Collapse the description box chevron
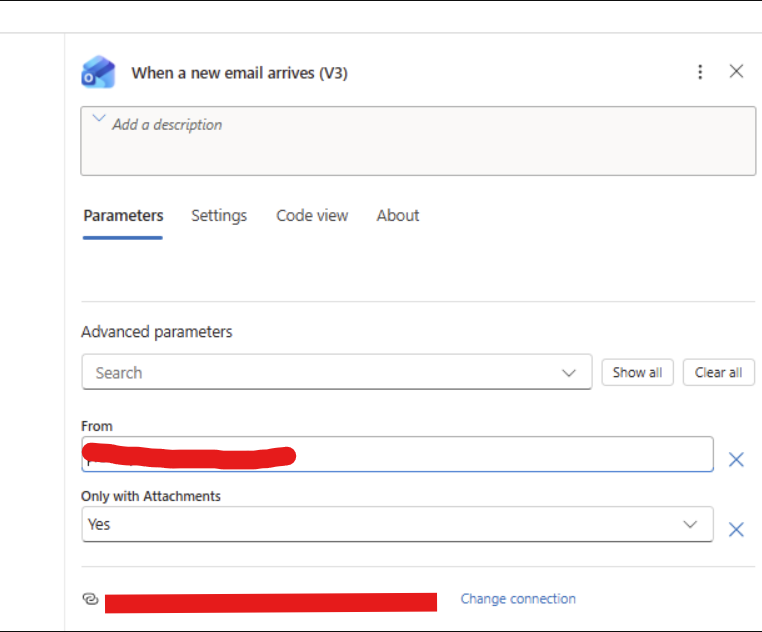Screen dimensions: 762x632 coord(98,119)
